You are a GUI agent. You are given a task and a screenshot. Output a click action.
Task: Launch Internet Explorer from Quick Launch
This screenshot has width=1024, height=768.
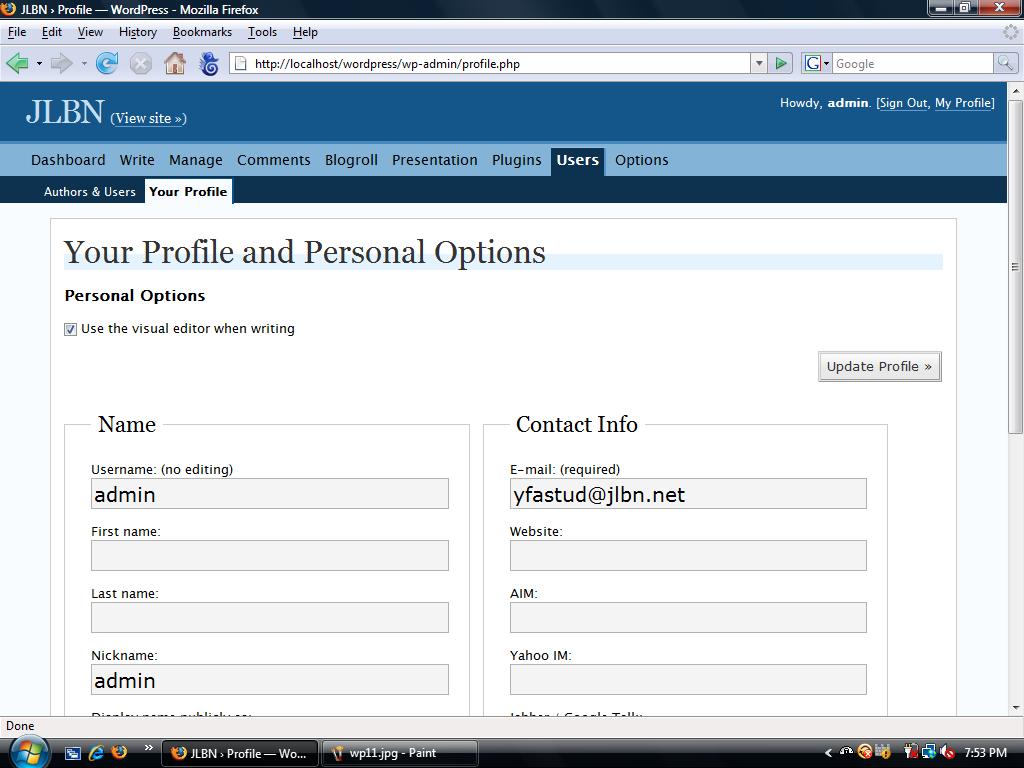tap(97, 752)
